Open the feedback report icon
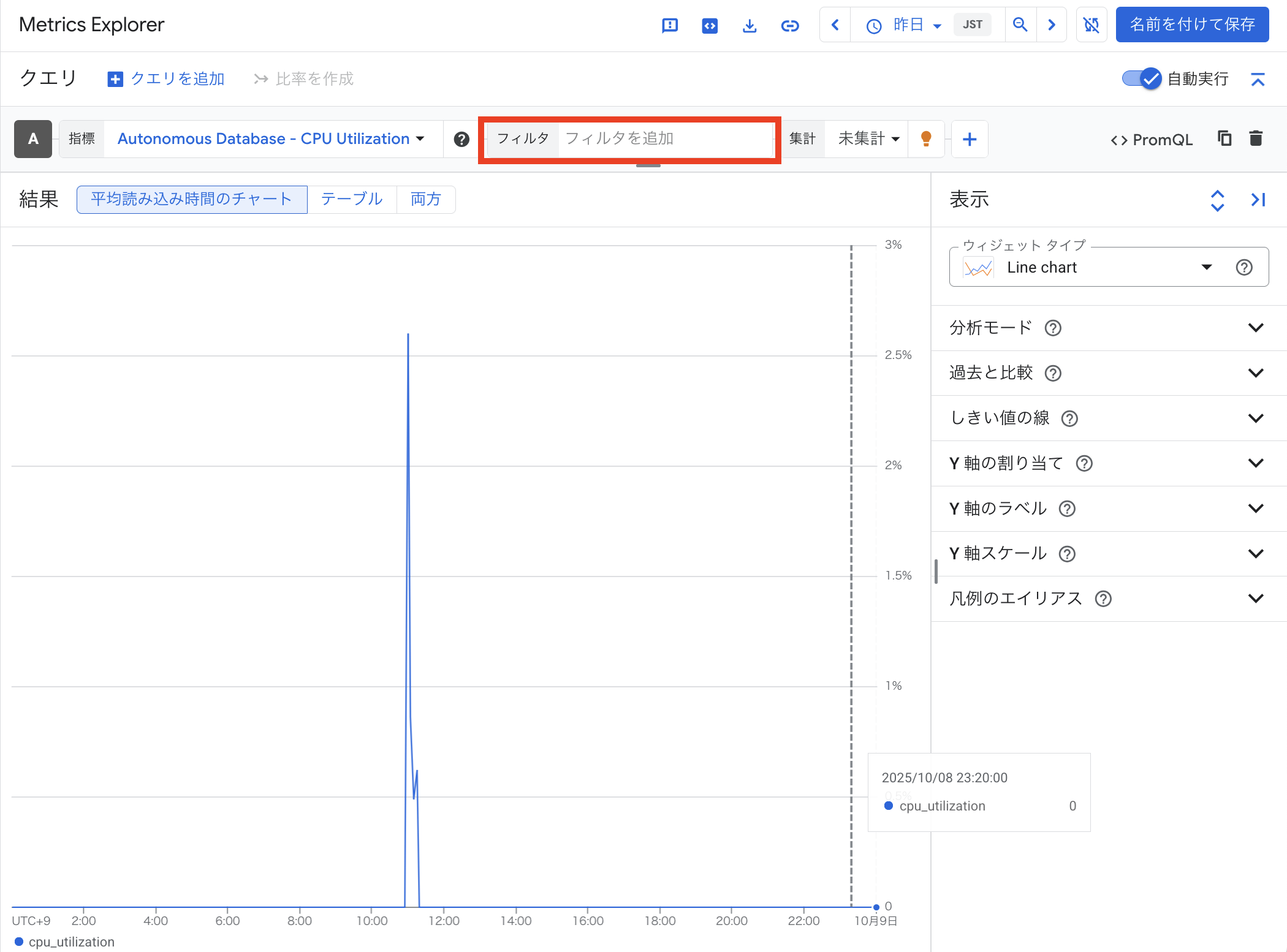This screenshot has height=952, width=1287. pos(670,25)
